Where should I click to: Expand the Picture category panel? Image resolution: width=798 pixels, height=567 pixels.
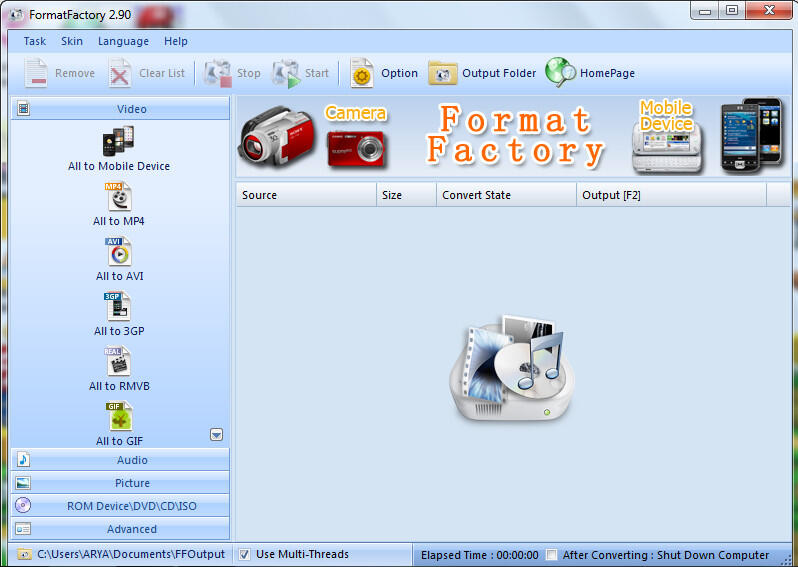click(x=131, y=483)
